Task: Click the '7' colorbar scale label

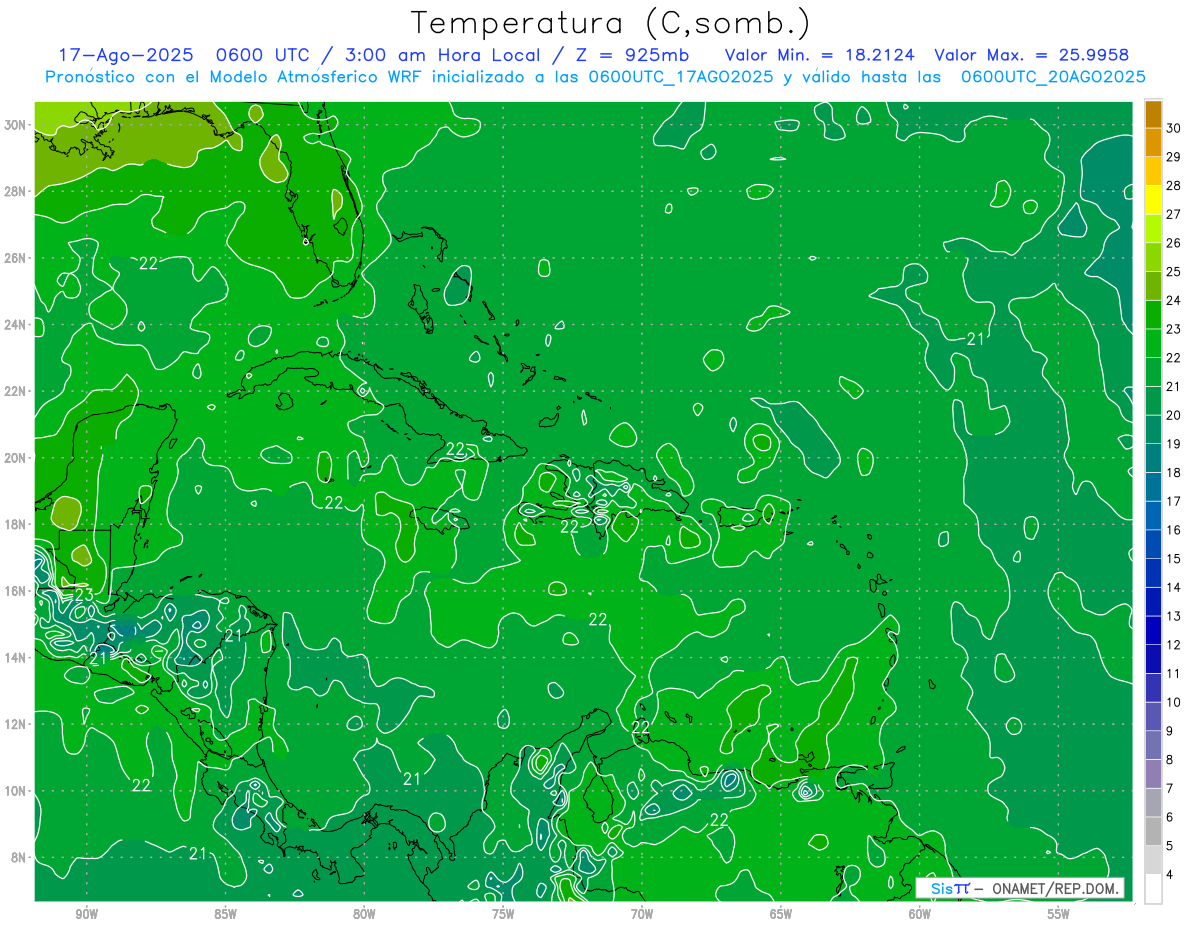Action: [x=1171, y=788]
